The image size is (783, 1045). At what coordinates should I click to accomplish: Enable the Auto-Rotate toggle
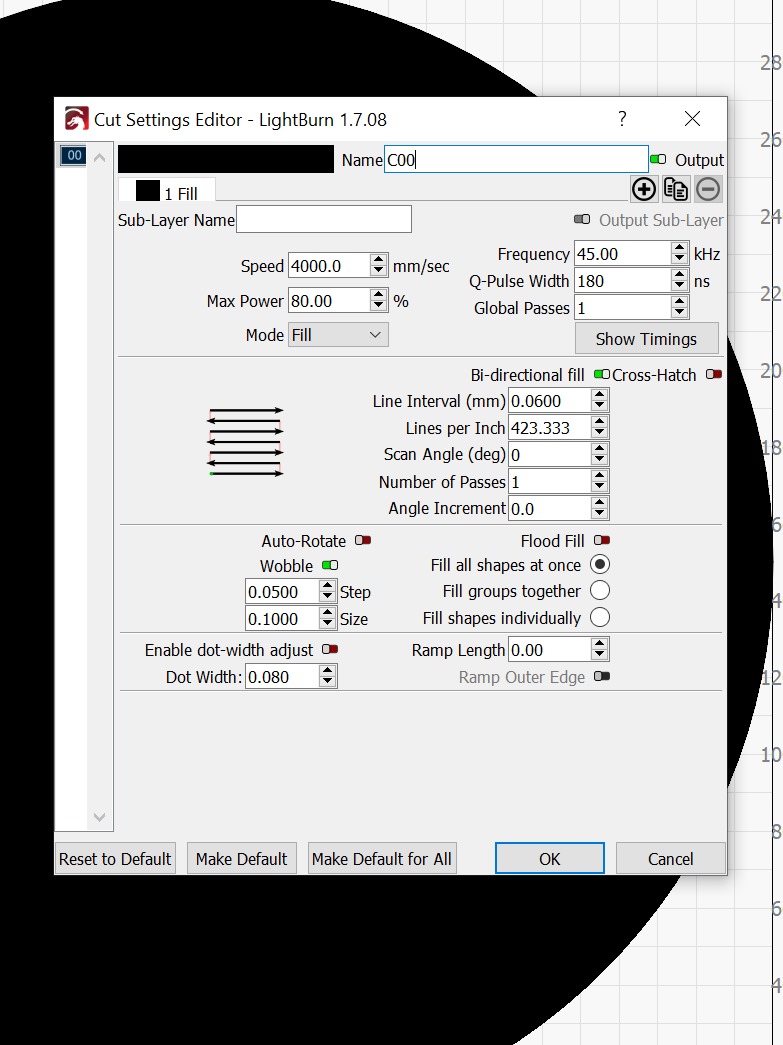click(x=363, y=540)
